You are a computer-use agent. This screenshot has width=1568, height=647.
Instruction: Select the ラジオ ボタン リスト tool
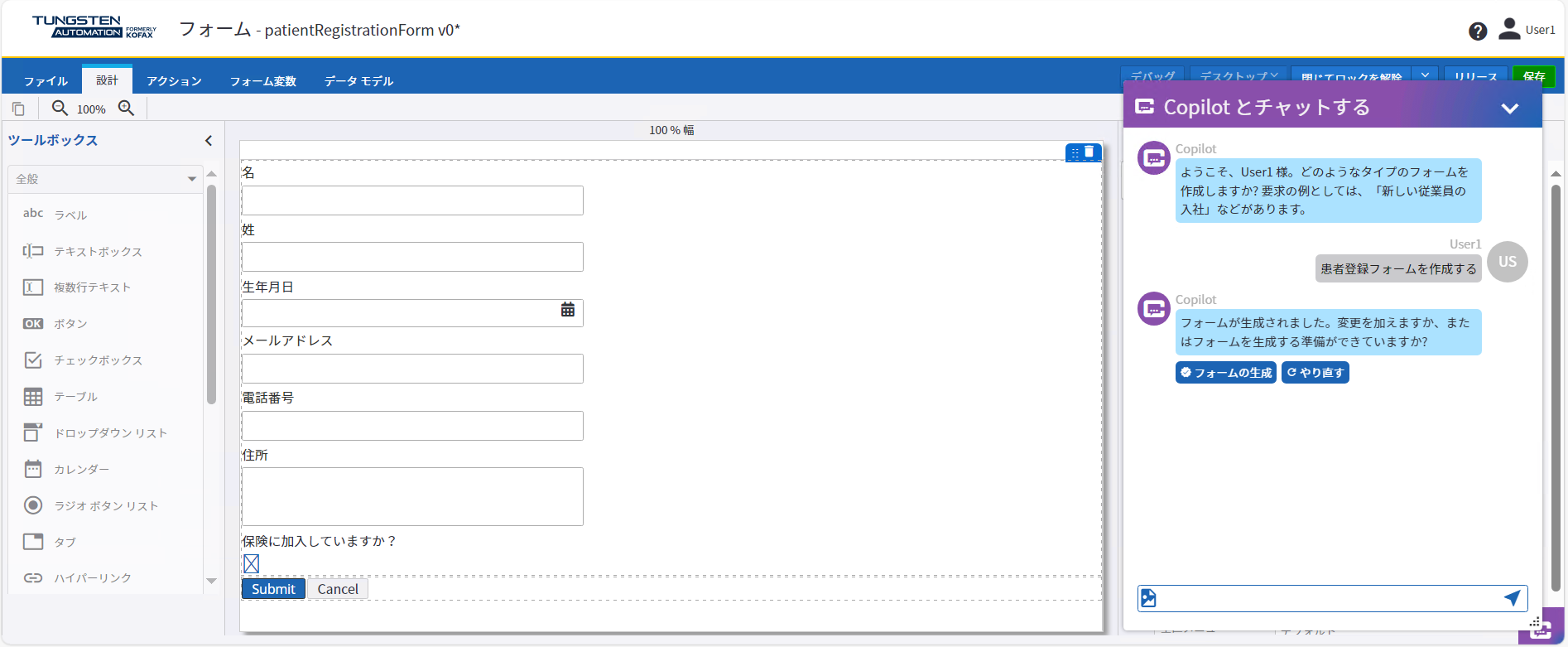pos(105,506)
